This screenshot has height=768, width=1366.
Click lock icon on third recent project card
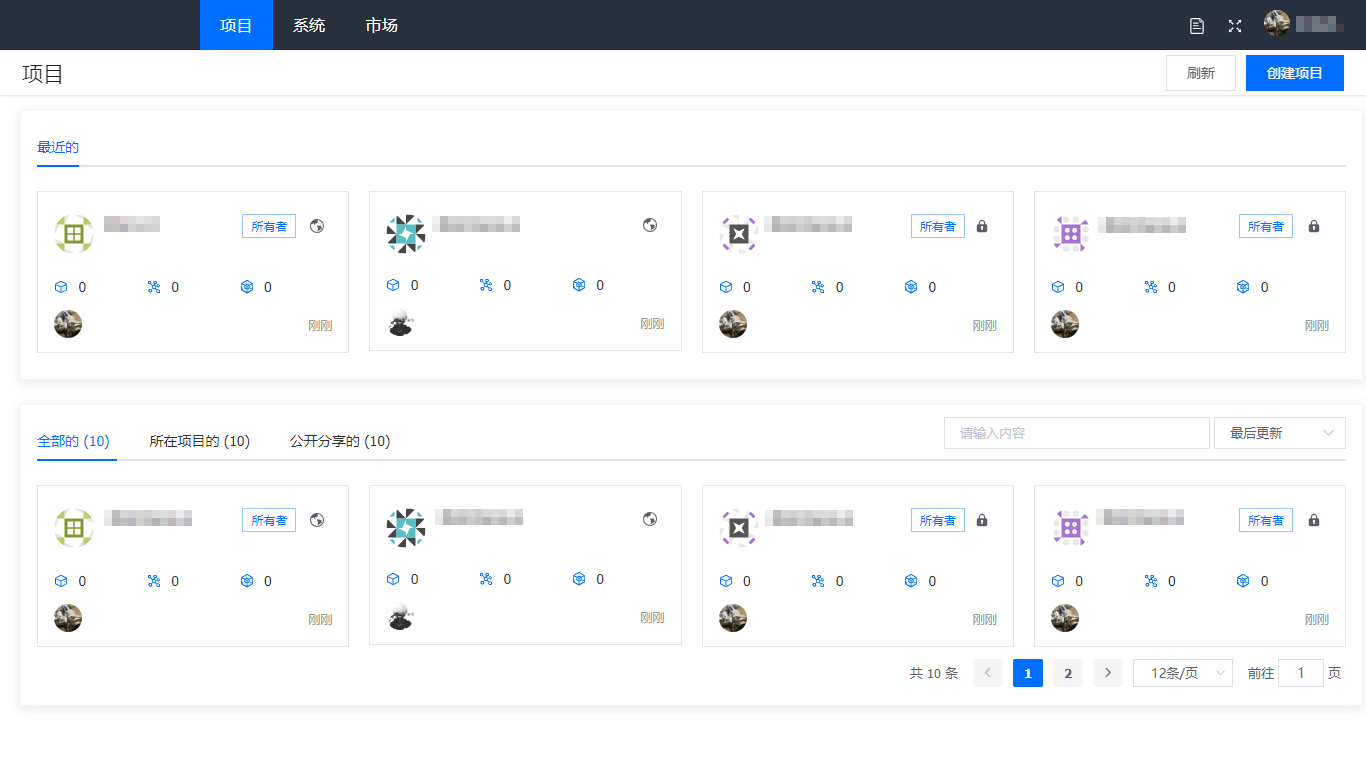pyautogui.click(x=982, y=226)
